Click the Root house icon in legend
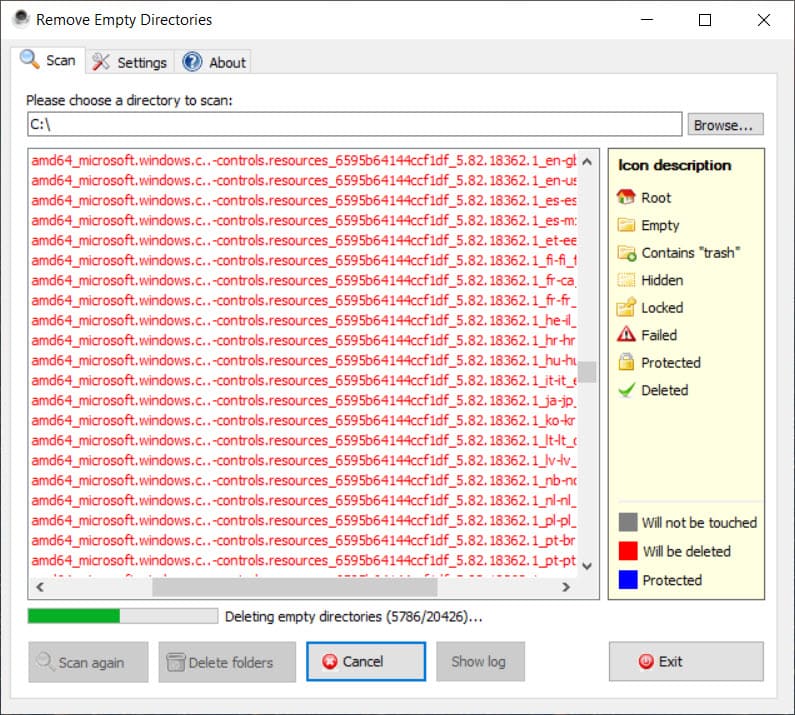Viewport: 795px width, 715px height. [x=627, y=197]
